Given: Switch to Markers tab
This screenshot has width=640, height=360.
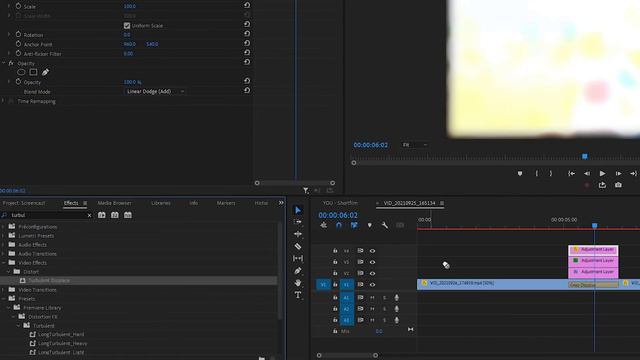Looking at the screenshot, I should pos(226,203).
